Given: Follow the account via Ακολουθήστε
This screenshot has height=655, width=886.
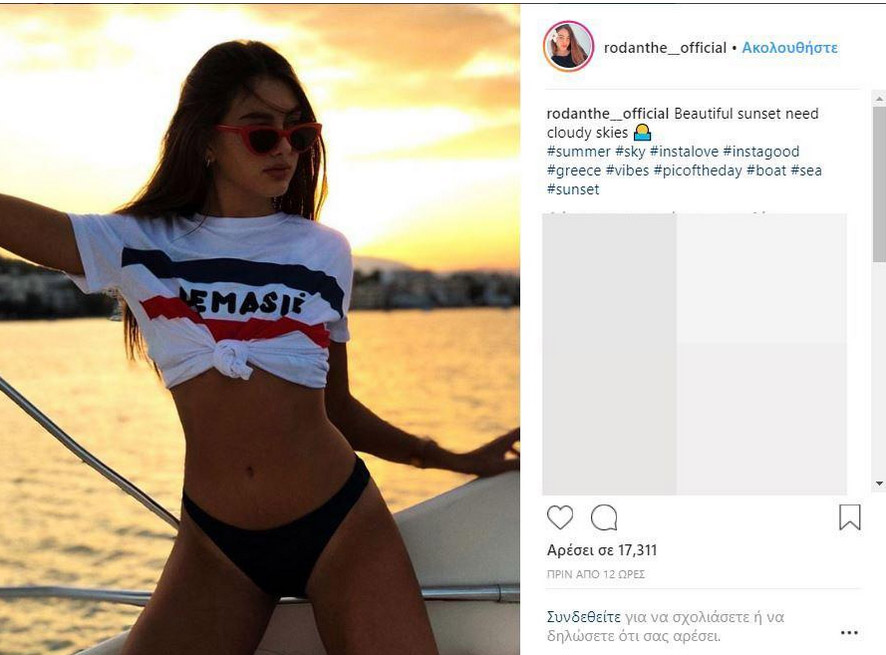Looking at the screenshot, I should (x=789, y=48).
